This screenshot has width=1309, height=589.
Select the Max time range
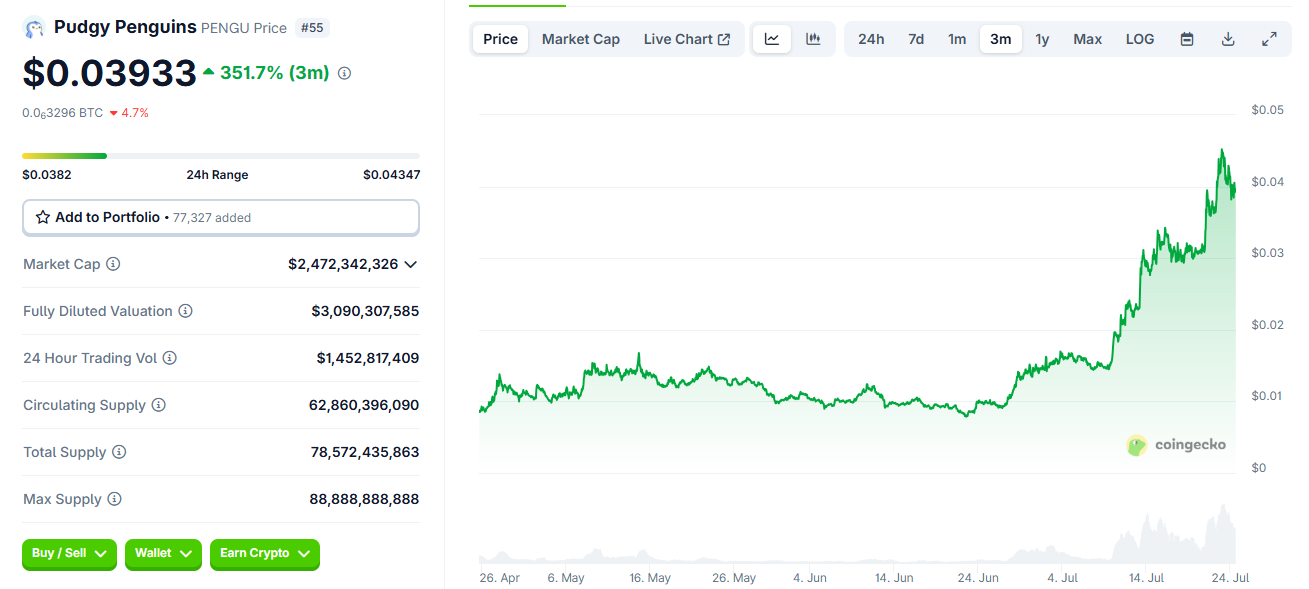[1087, 39]
